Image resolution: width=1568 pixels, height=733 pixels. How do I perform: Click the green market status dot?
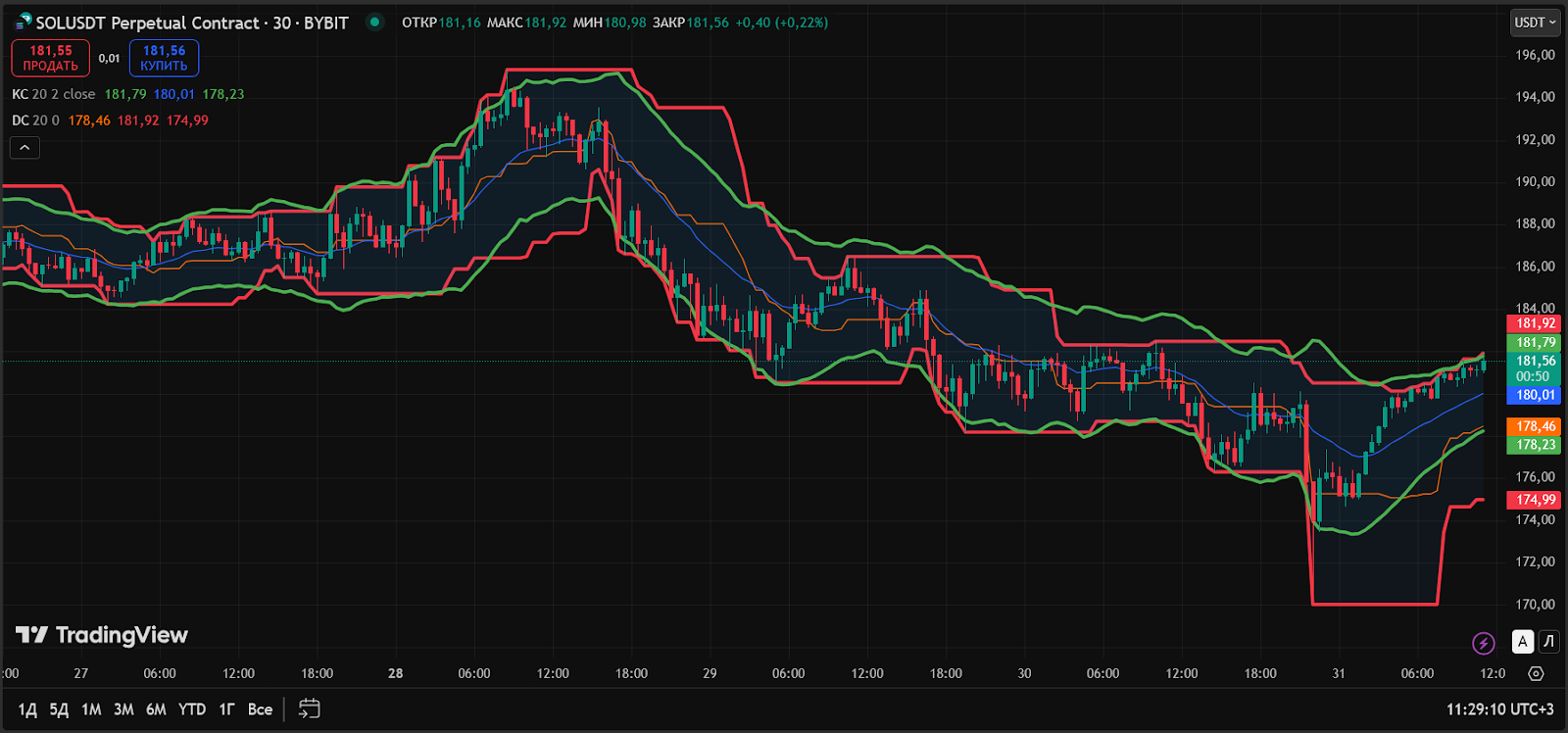pos(374,22)
